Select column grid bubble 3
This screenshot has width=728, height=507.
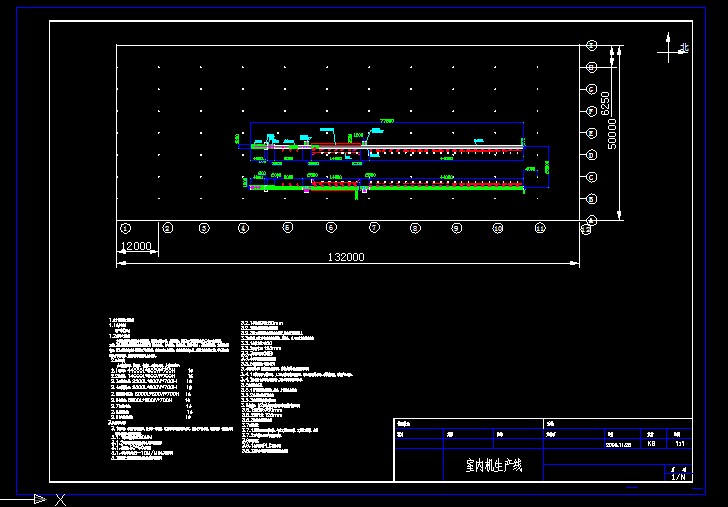point(204,228)
